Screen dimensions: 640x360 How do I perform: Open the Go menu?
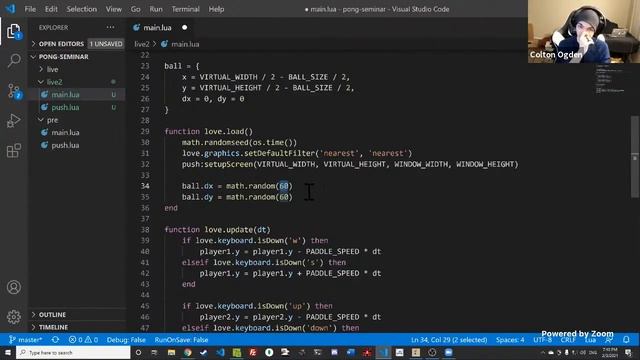click(136, 9)
